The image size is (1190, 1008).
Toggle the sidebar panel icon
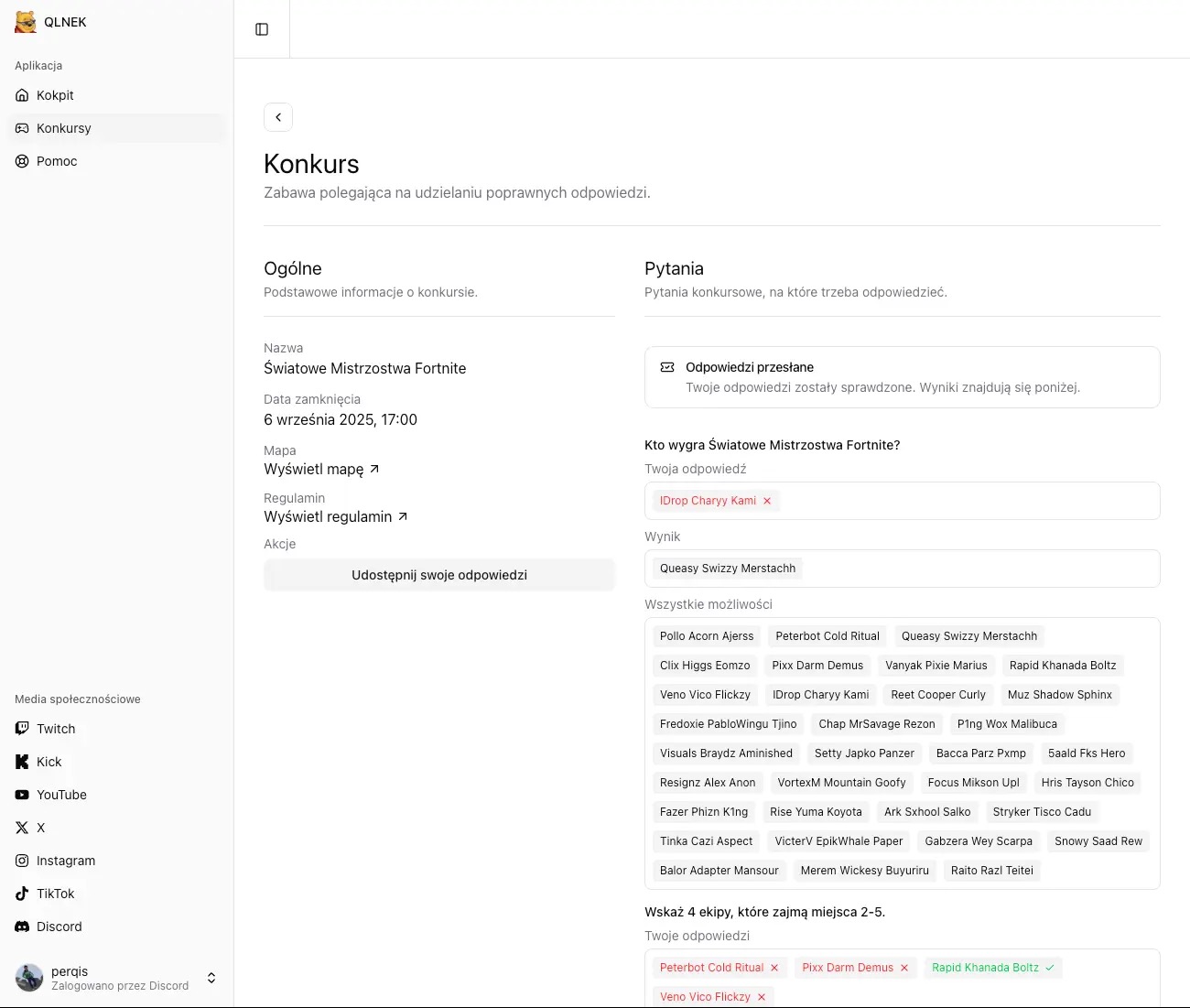[x=262, y=29]
